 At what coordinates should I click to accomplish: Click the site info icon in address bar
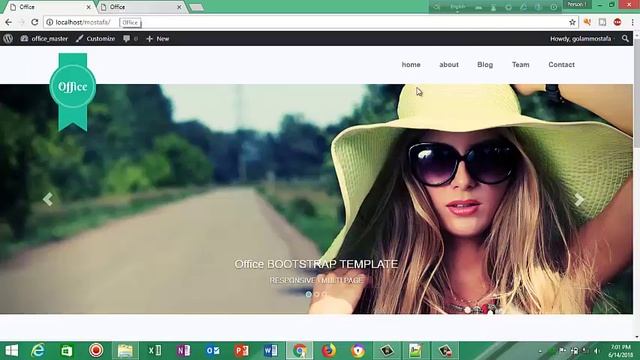click(x=49, y=22)
